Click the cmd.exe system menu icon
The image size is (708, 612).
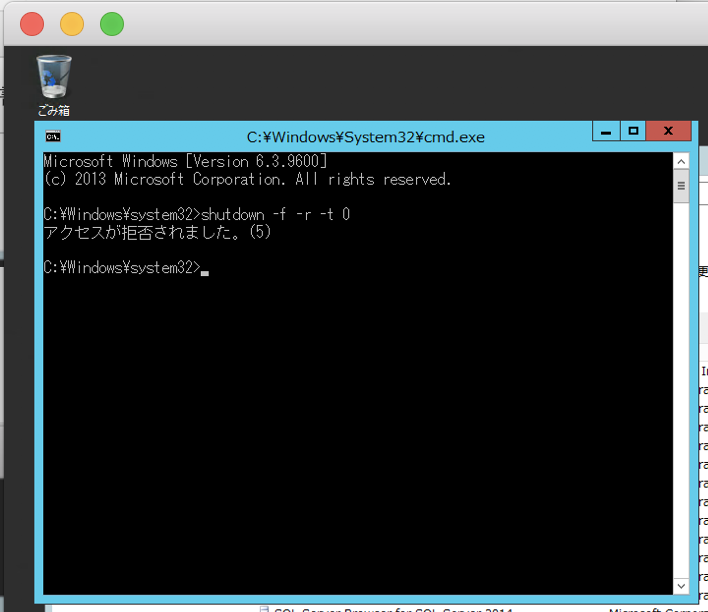[x=53, y=136]
